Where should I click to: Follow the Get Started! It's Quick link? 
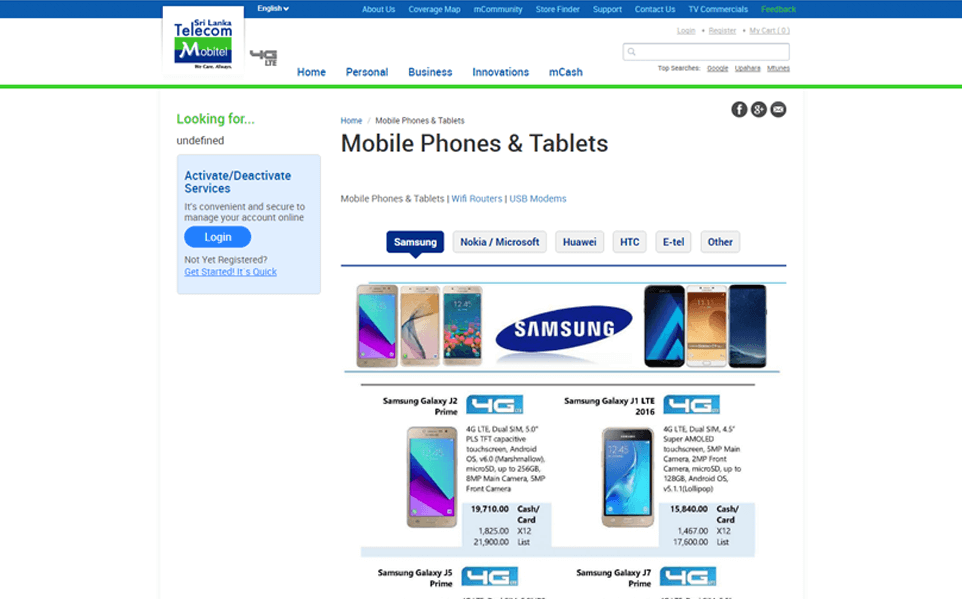pos(231,272)
